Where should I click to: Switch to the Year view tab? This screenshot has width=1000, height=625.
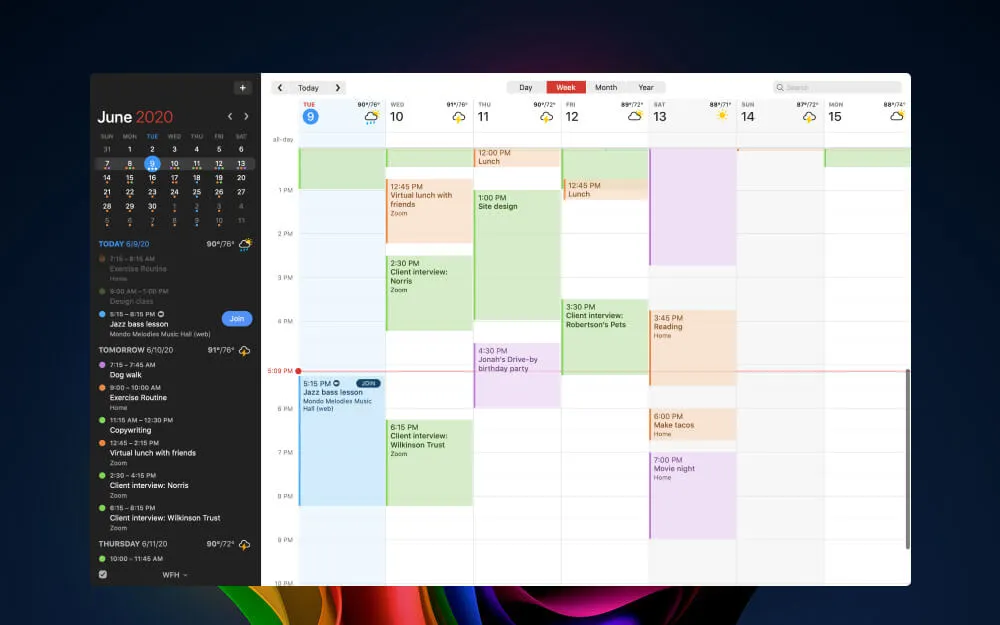point(646,88)
